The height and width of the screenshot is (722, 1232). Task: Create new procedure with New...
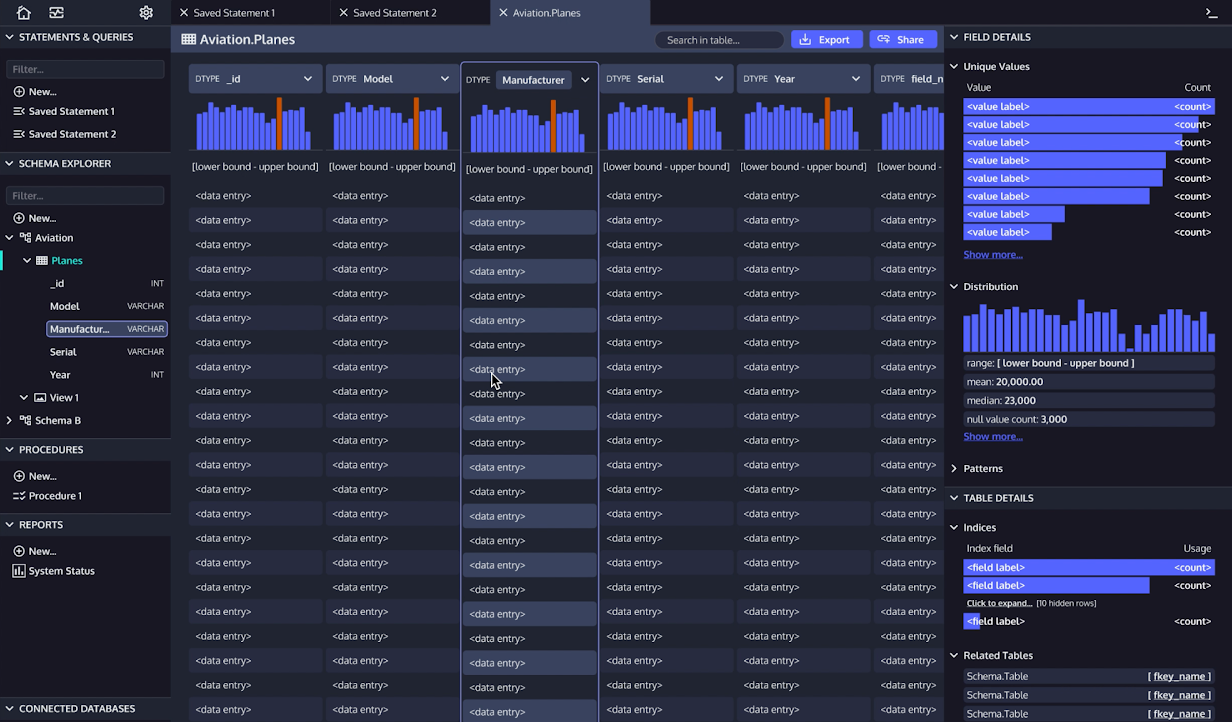coord(35,476)
